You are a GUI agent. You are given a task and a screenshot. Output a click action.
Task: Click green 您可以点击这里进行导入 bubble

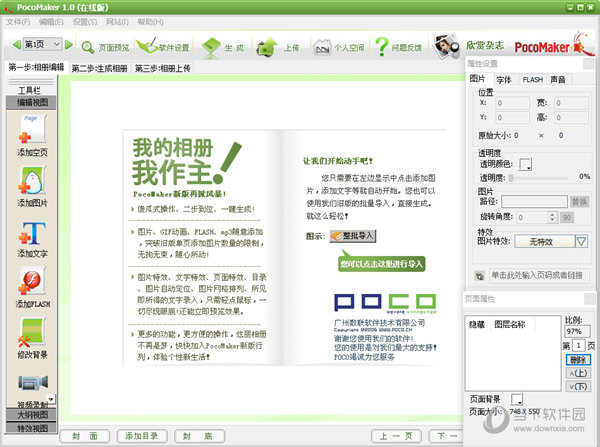[382, 264]
